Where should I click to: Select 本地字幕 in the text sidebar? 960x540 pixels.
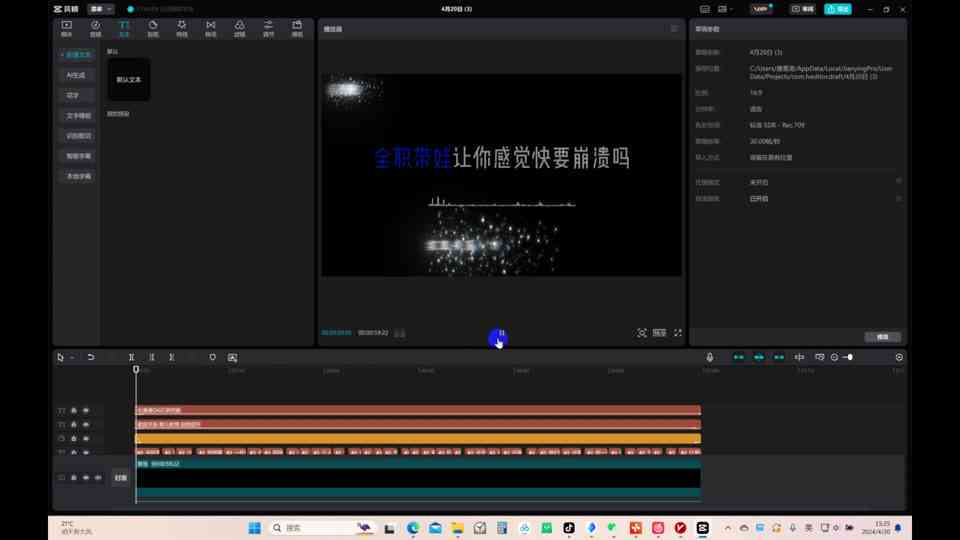point(77,176)
